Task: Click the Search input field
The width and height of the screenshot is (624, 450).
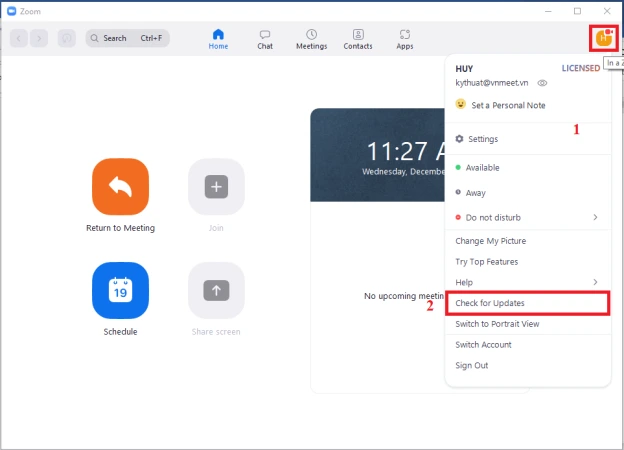Action: (128, 38)
